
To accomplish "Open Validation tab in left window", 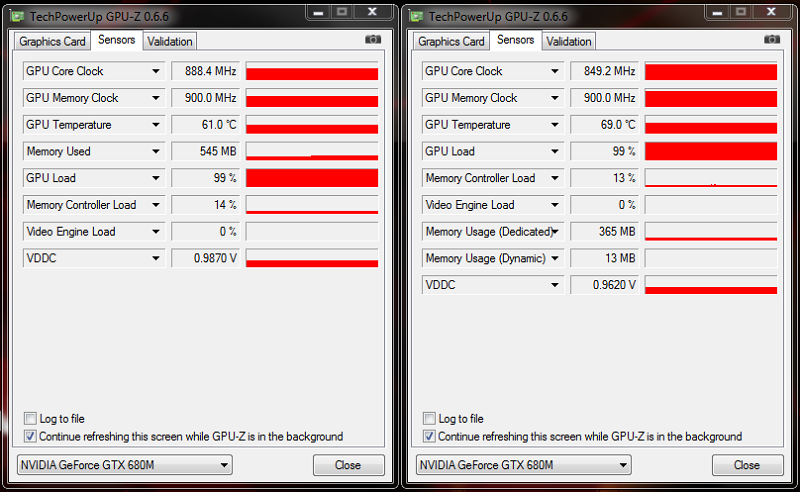I will coord(169,41).
